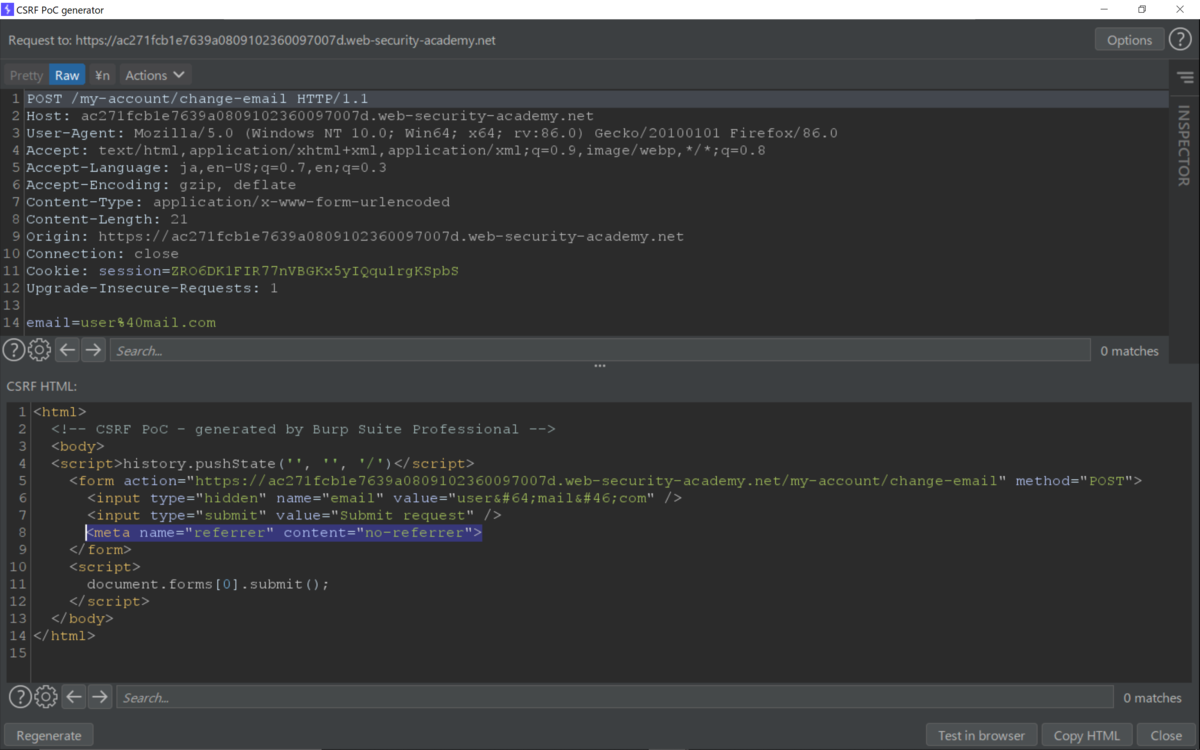Open the Actions dropdown
1200x750 pixels.
tap(155, 75)
